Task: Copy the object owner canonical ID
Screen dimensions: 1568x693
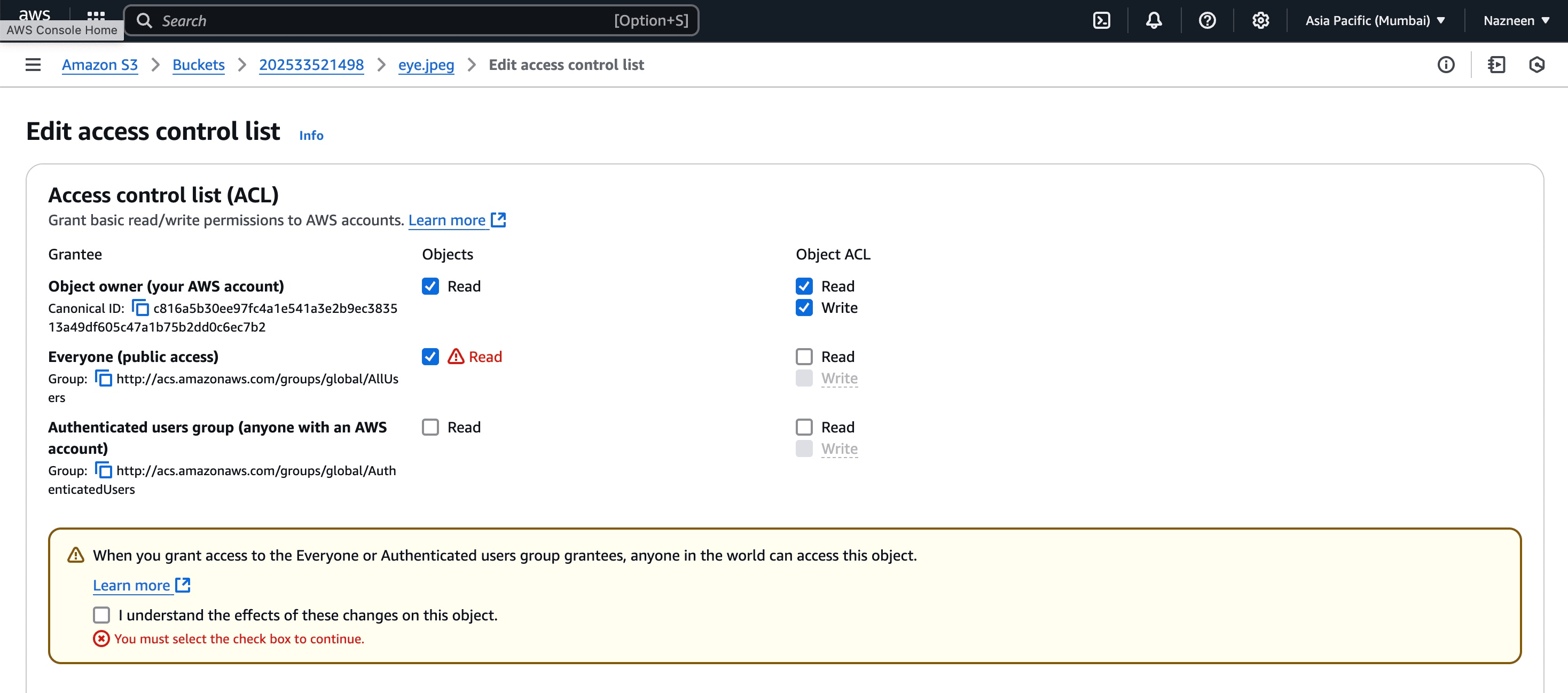Action: point(140,308)
